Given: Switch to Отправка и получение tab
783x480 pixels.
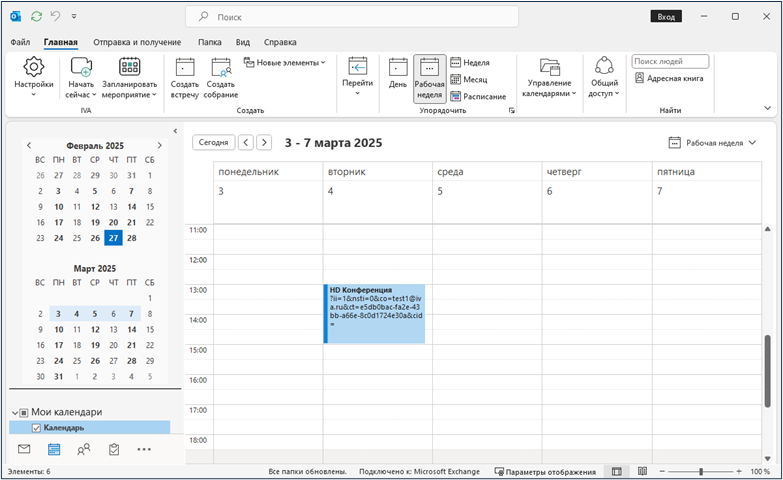Looking at the screenshot, I should (x=137, y=42).
